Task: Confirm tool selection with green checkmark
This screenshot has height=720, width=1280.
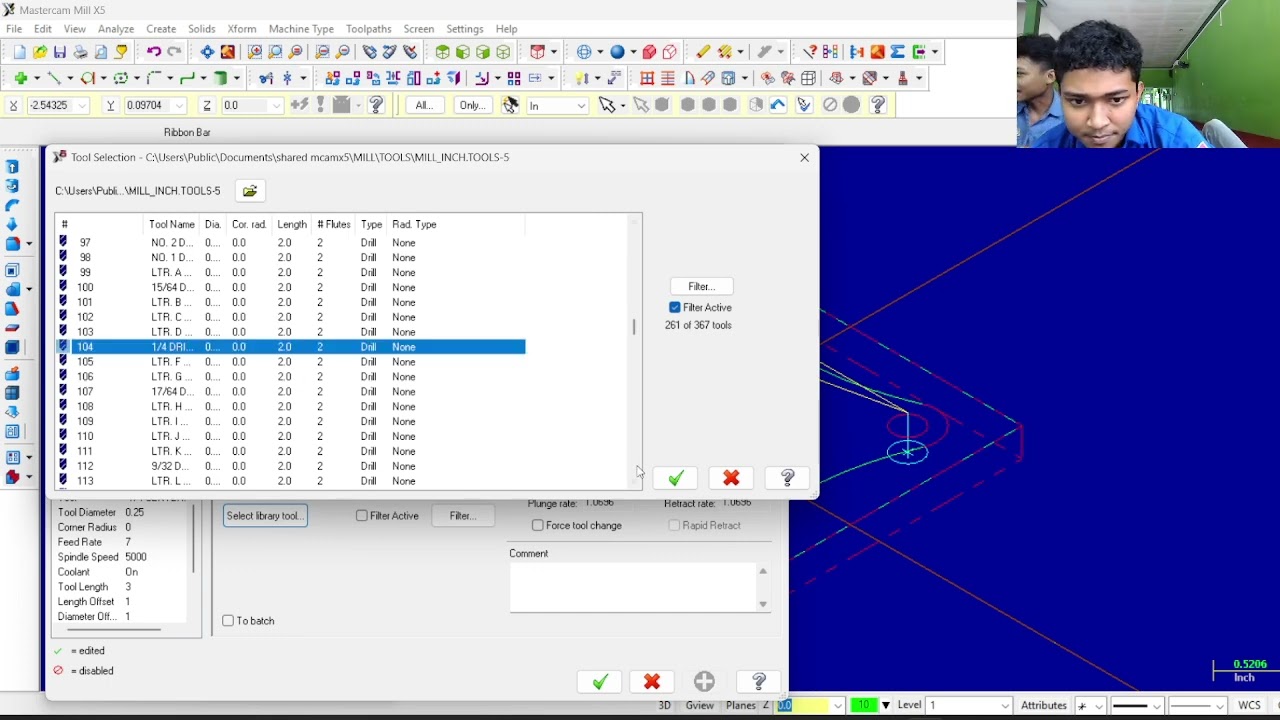Action: click(x=676, y=479)
